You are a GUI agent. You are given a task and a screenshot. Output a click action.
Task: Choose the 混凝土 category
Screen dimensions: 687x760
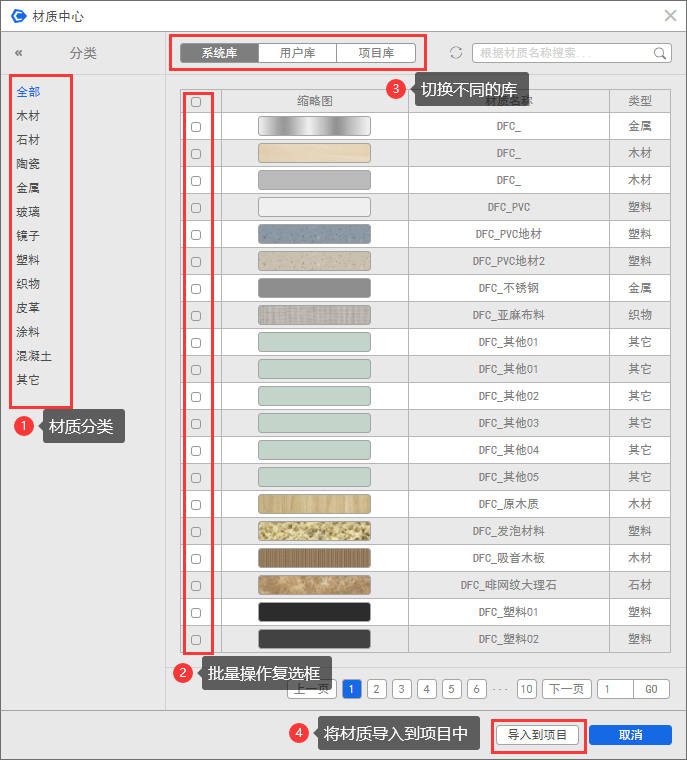coord(34,356)
